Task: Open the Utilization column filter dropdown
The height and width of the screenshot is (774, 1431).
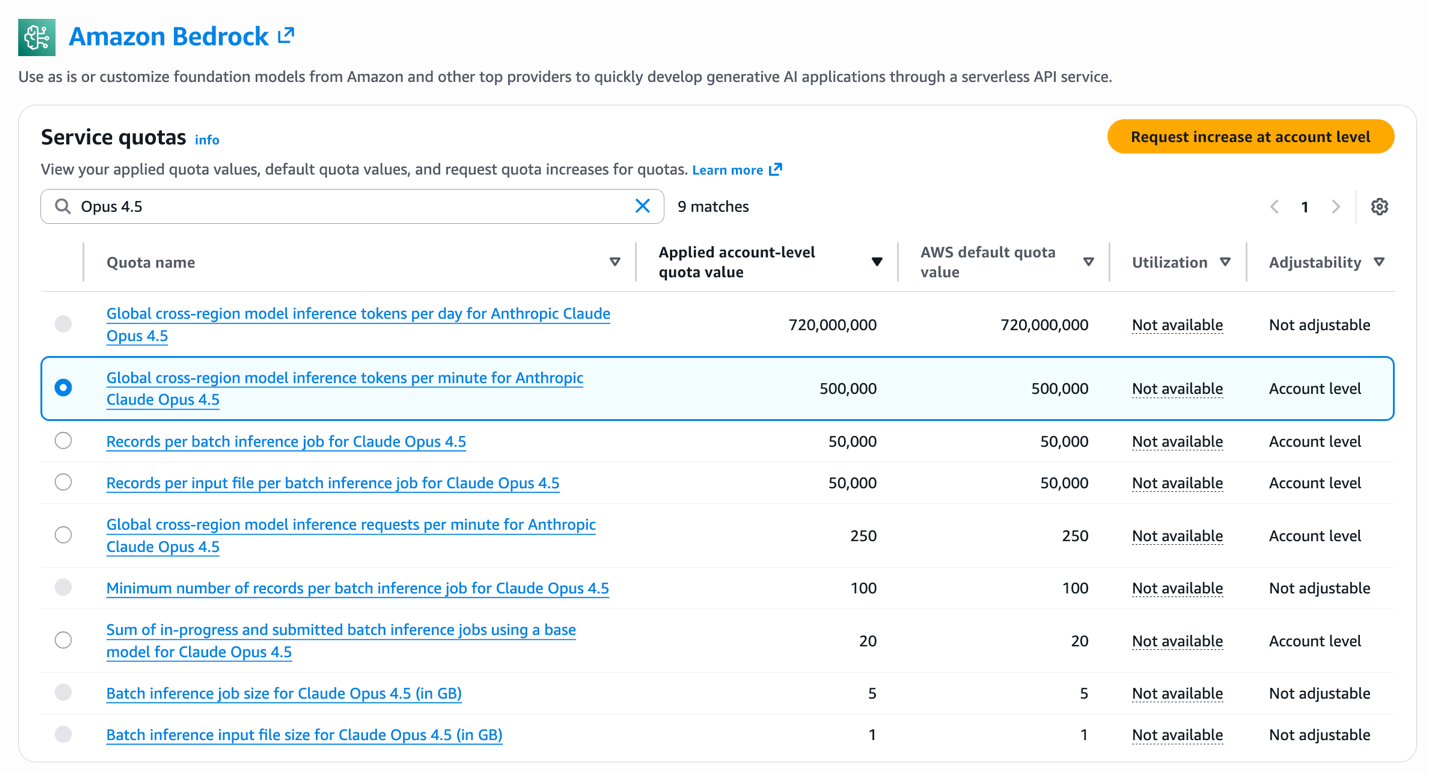Action: pyautogui.click(x=1226, y=261)
